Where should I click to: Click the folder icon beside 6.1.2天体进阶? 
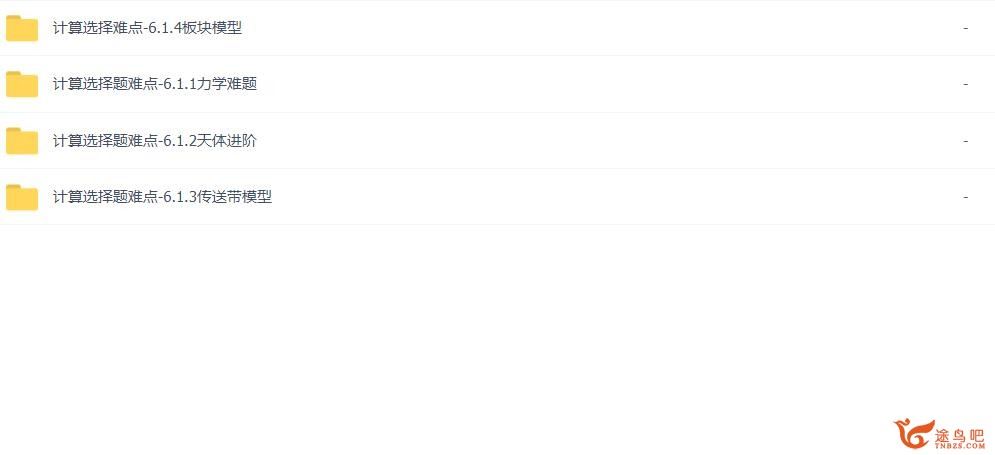pyautogui.click(x=22, y=140)
